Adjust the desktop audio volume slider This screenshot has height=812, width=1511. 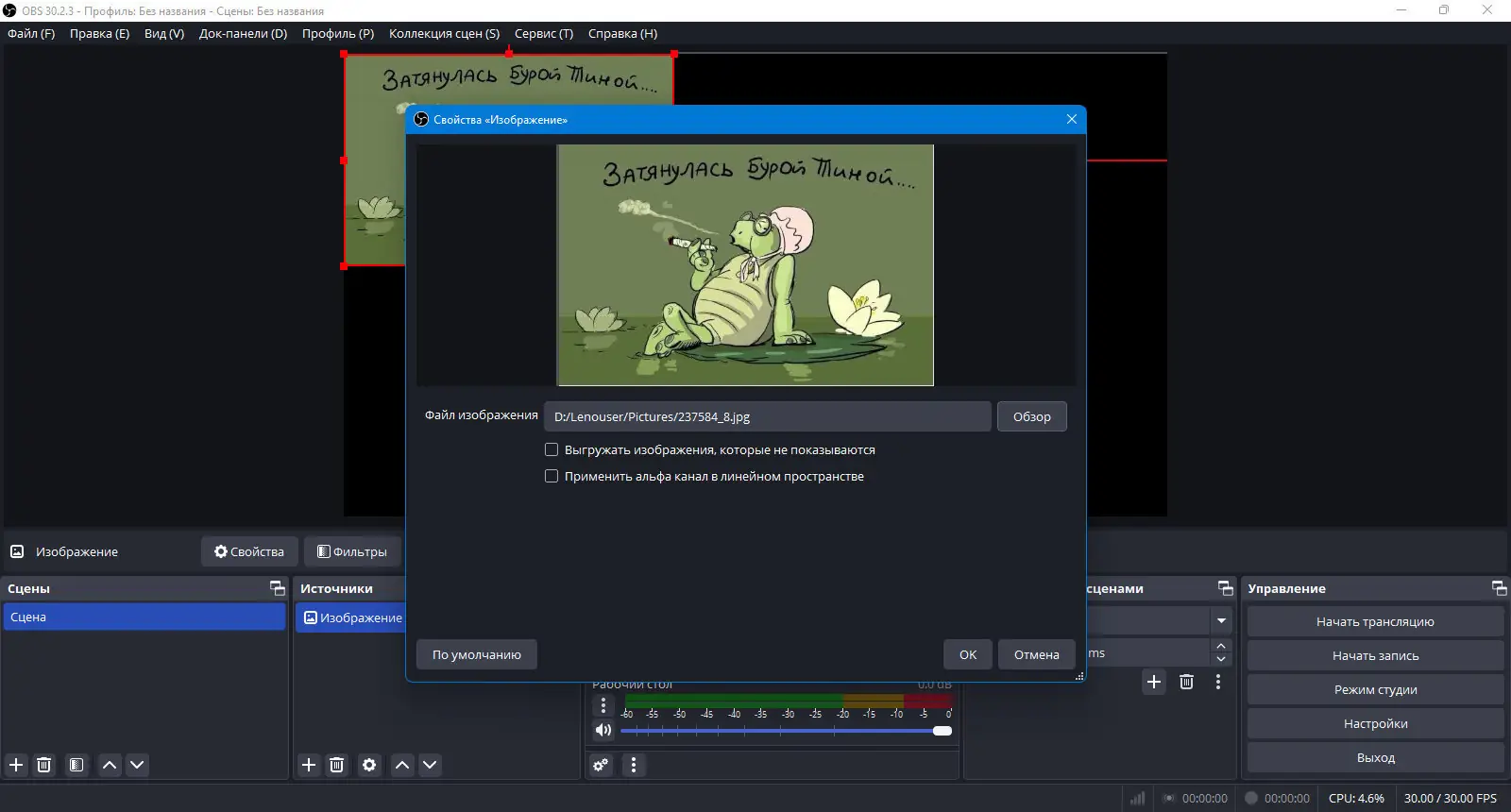click(x=786, y=731)
